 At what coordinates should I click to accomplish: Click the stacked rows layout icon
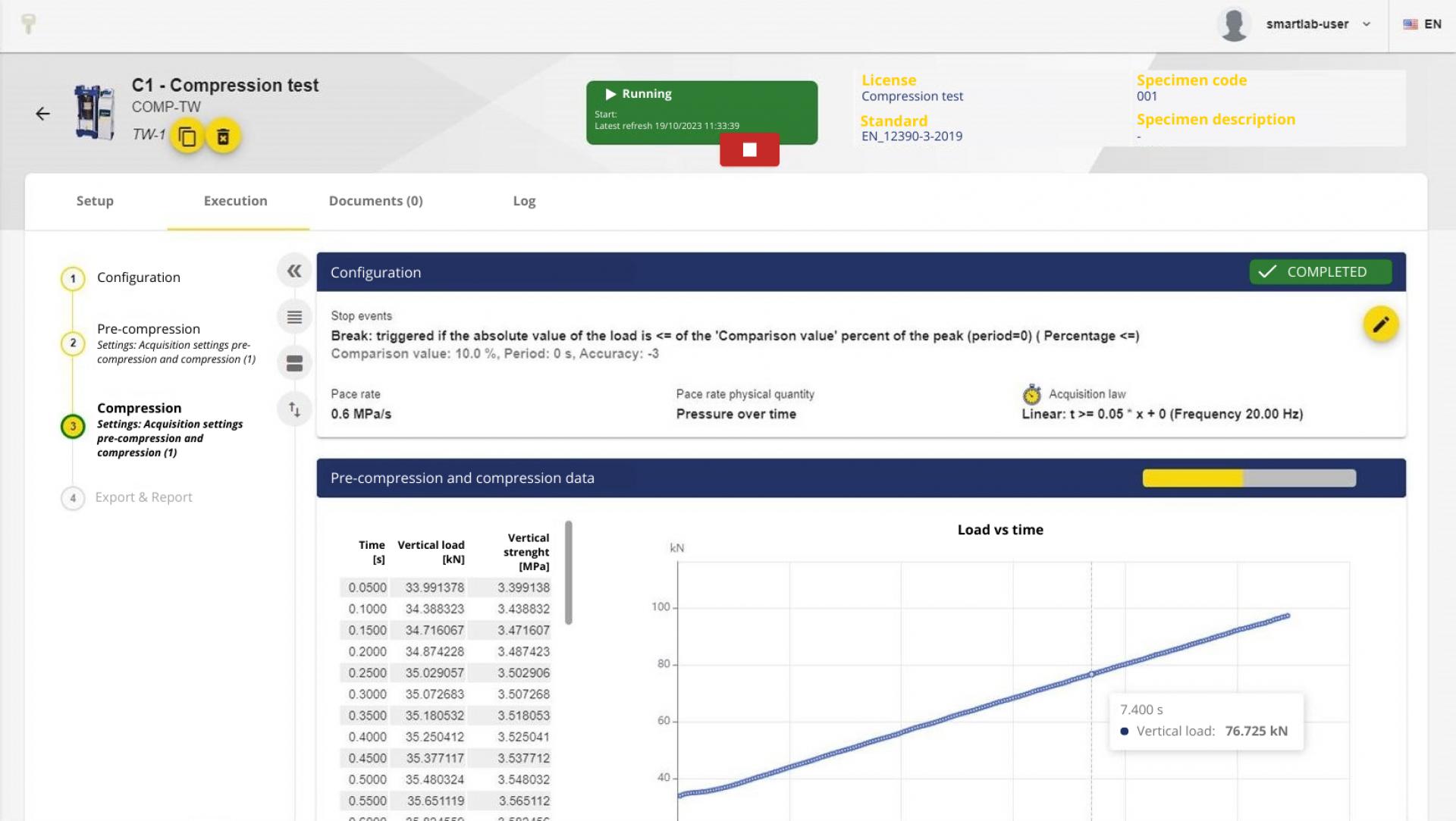point(294,363)
